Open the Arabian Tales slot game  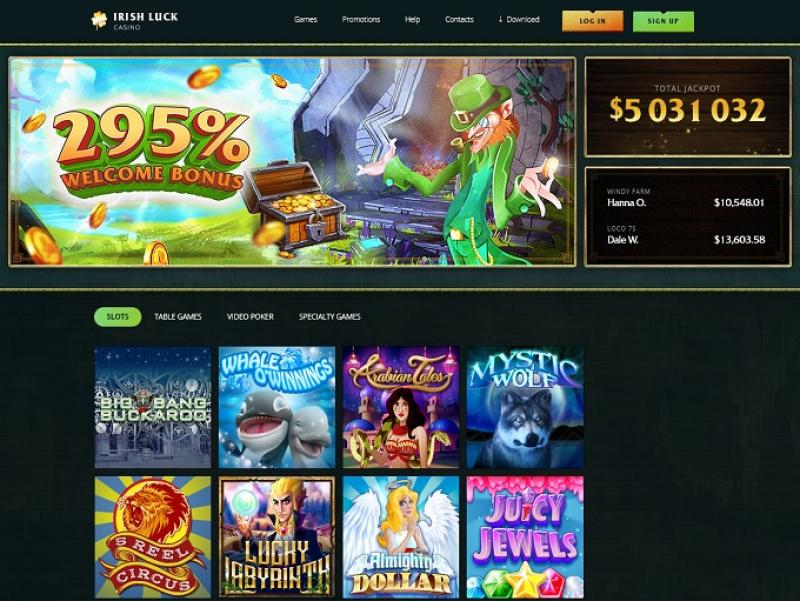(x=401, y=407)
